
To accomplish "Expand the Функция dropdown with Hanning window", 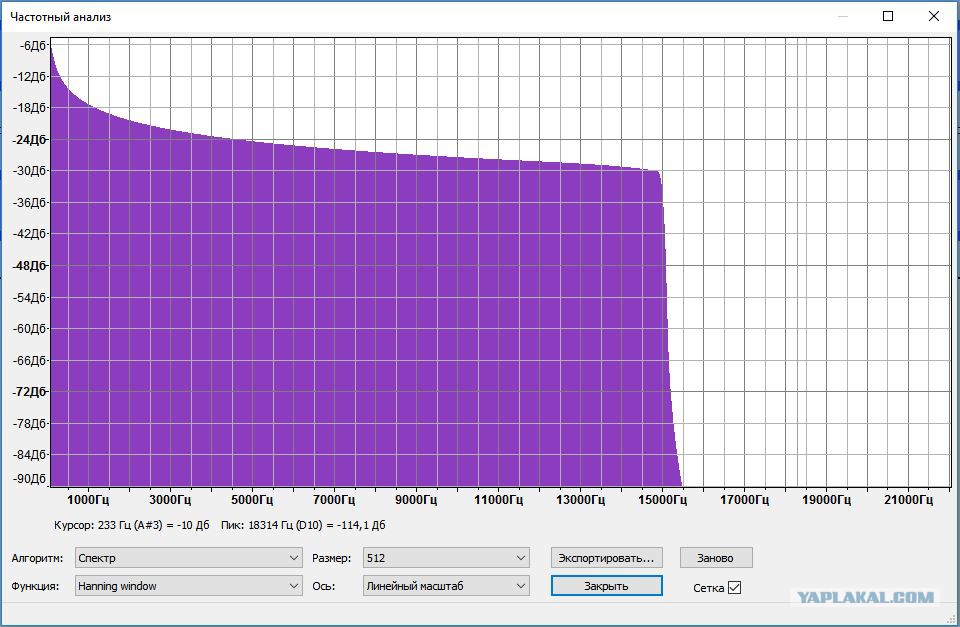I will pyautogui.click(x=188, y=586).
